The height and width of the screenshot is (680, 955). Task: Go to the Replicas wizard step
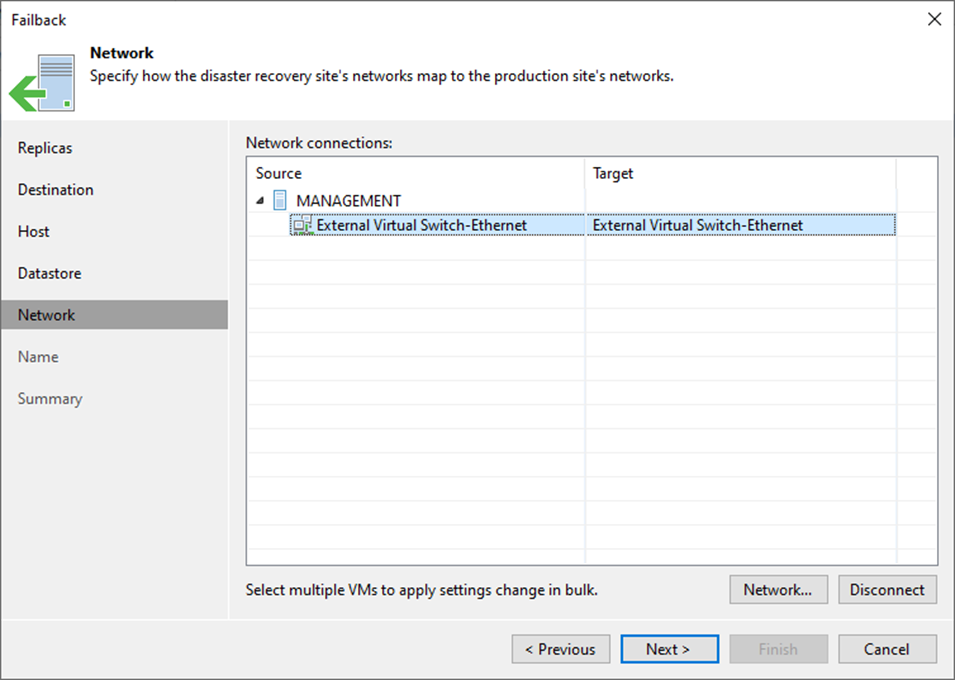[x=45, y=148]
